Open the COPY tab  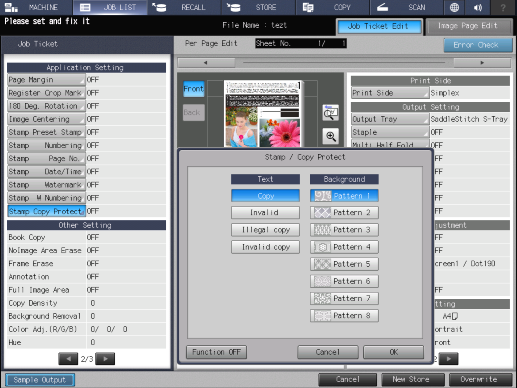[x=333, y=7]
